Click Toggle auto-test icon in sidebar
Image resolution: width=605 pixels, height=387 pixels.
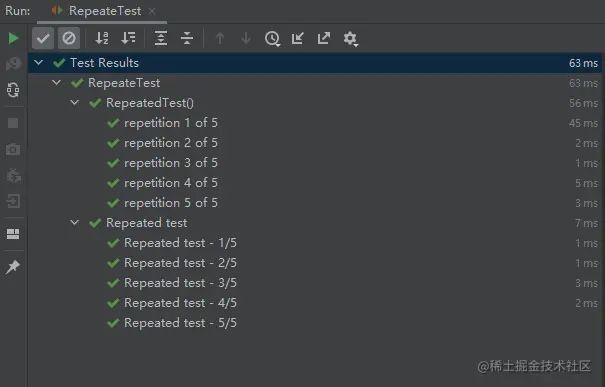[13, 90]
